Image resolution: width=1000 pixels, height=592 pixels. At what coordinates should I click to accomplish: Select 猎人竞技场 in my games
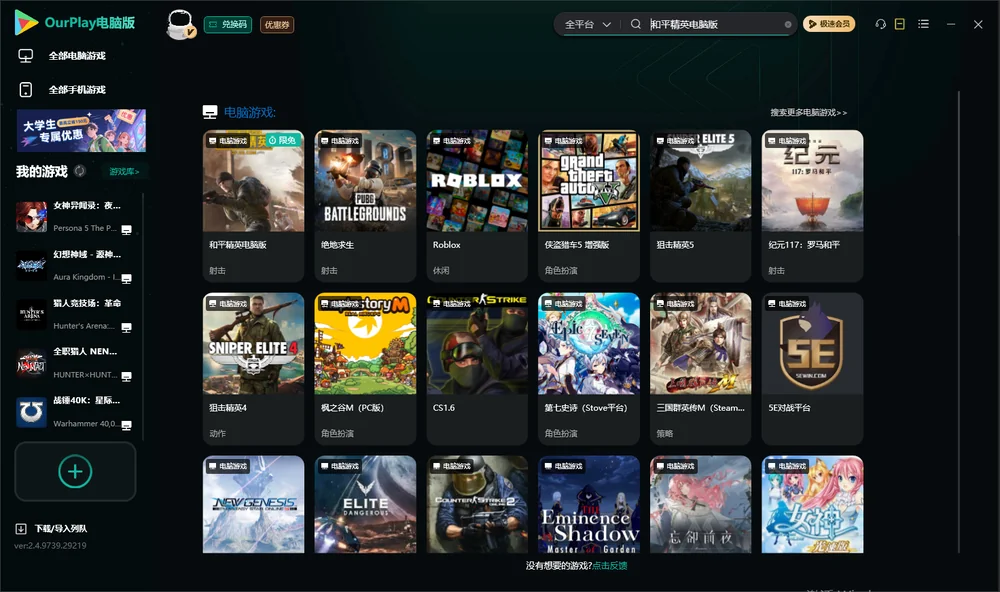tap(75, 314)
